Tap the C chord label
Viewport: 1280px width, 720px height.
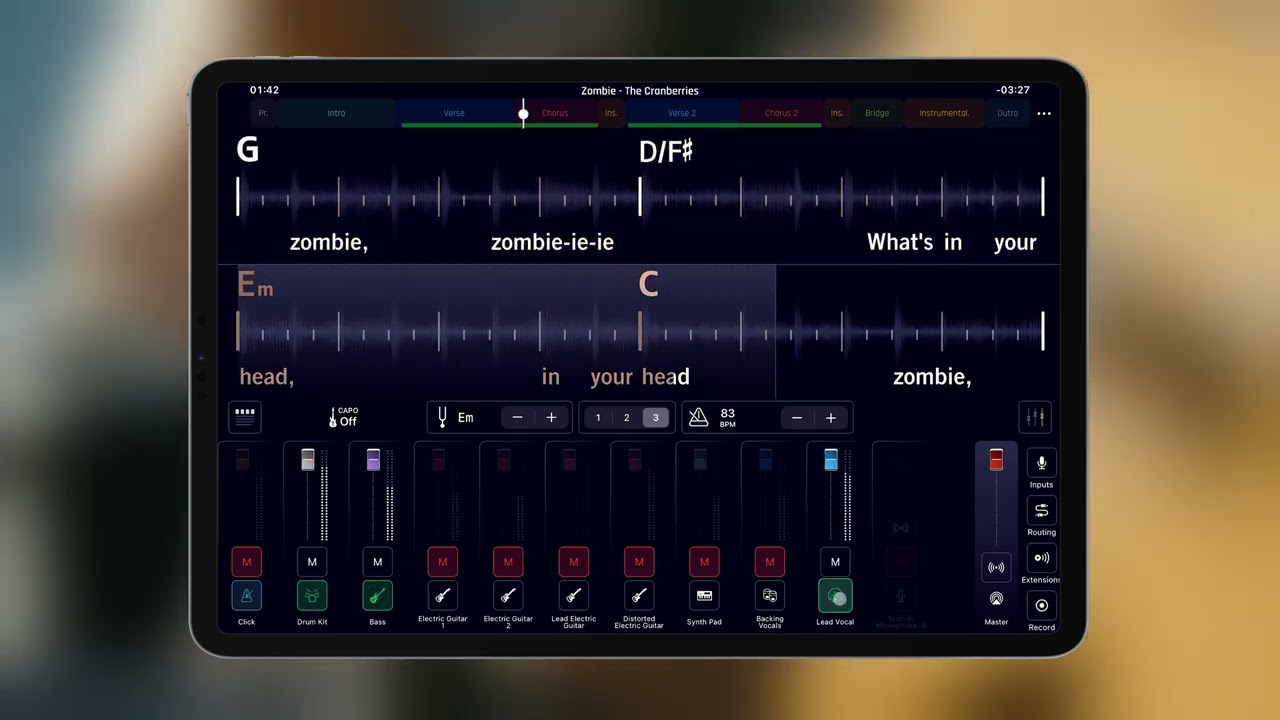click(x=648, y=285)
